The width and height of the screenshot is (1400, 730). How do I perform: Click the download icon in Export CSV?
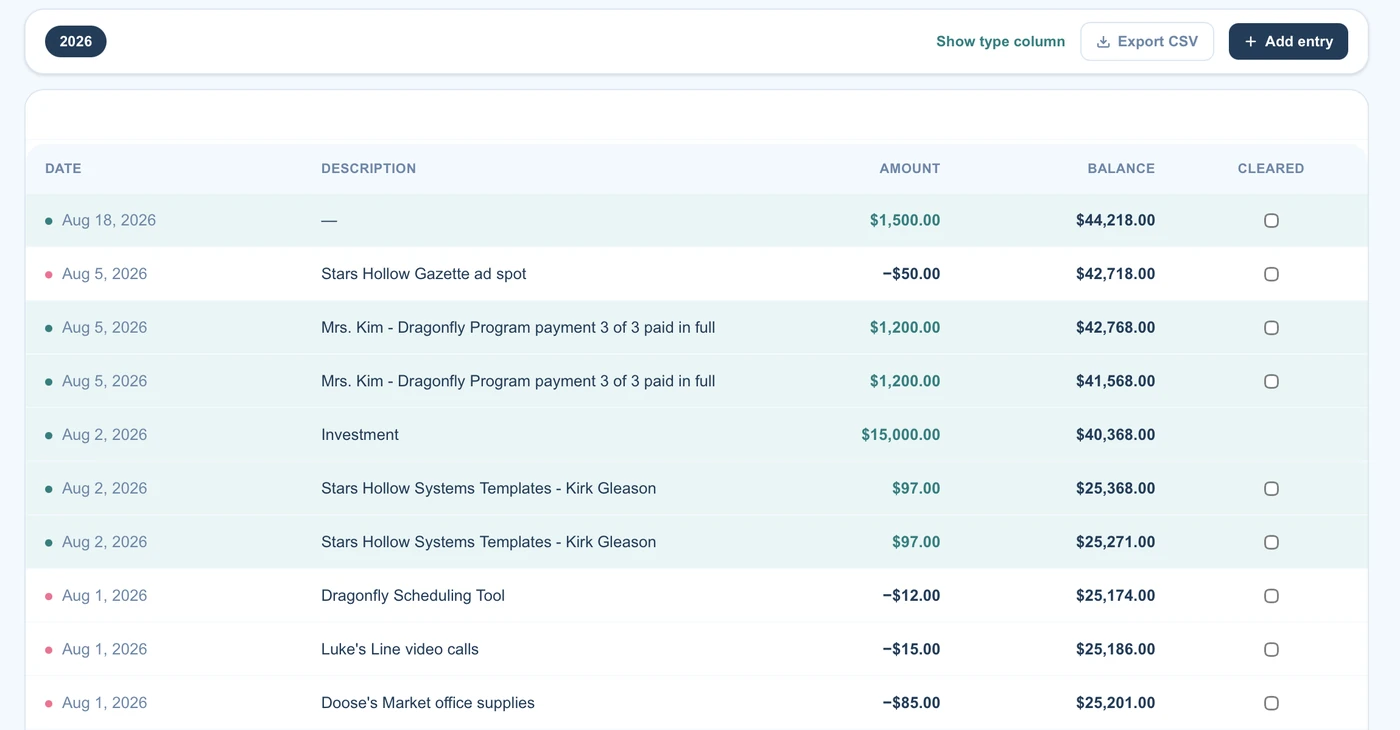1104,42
